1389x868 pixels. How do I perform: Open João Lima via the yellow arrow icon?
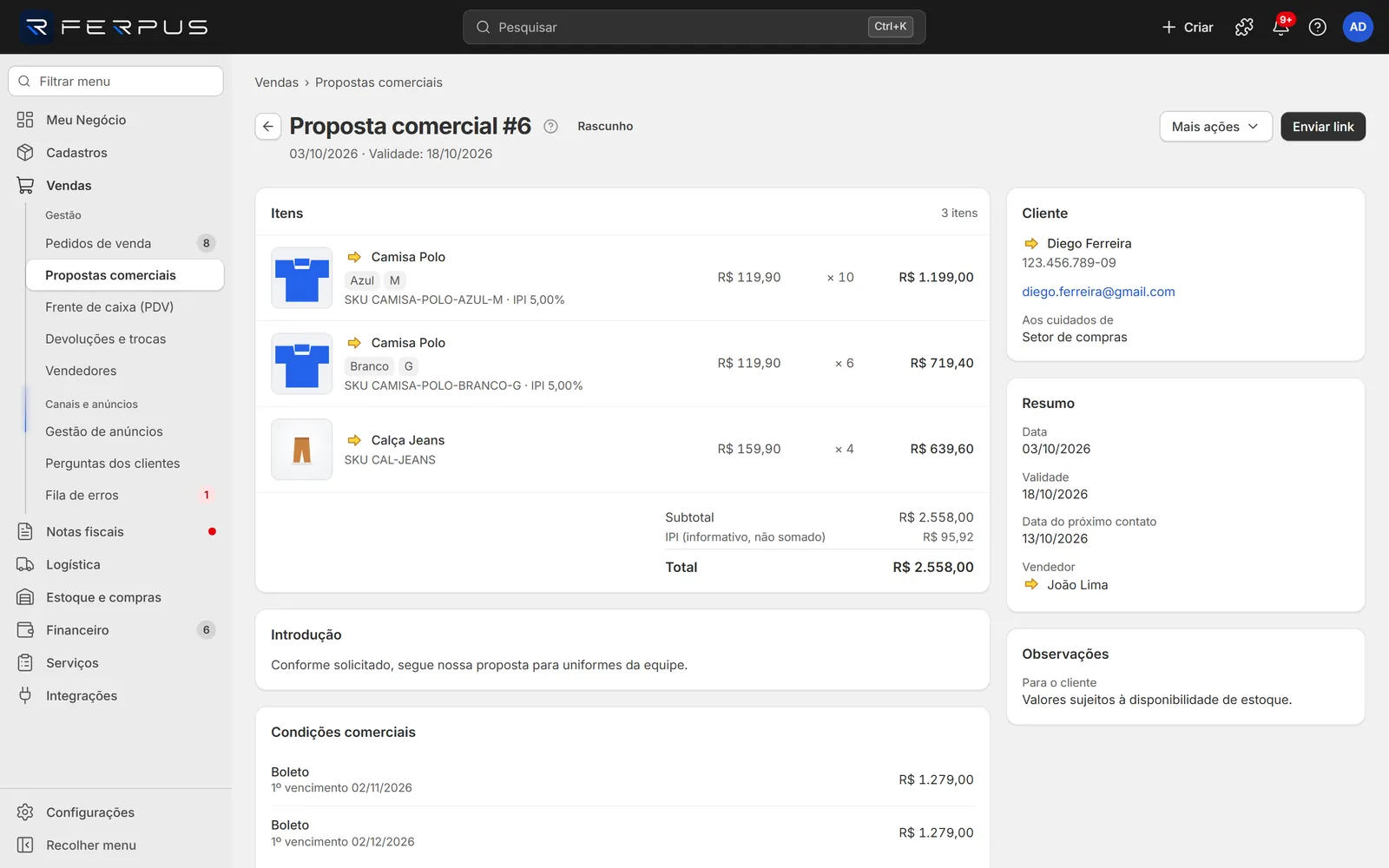point(1031,585)
